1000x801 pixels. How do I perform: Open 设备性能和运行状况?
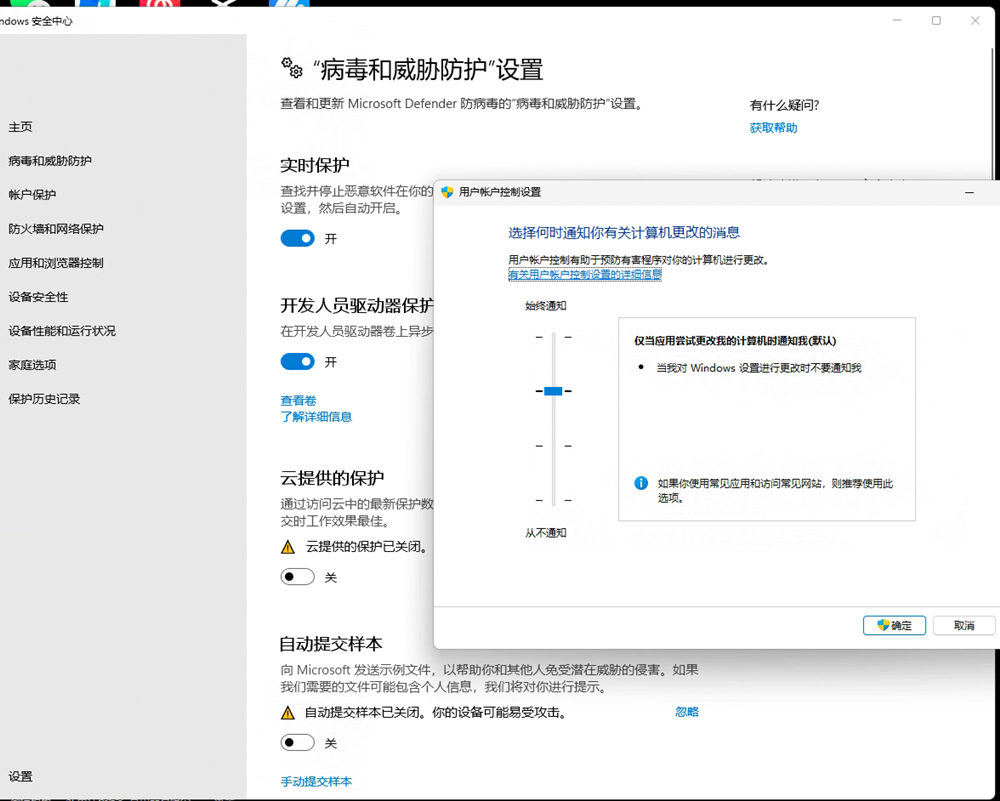pyautogui.click(x=62, y=330)
